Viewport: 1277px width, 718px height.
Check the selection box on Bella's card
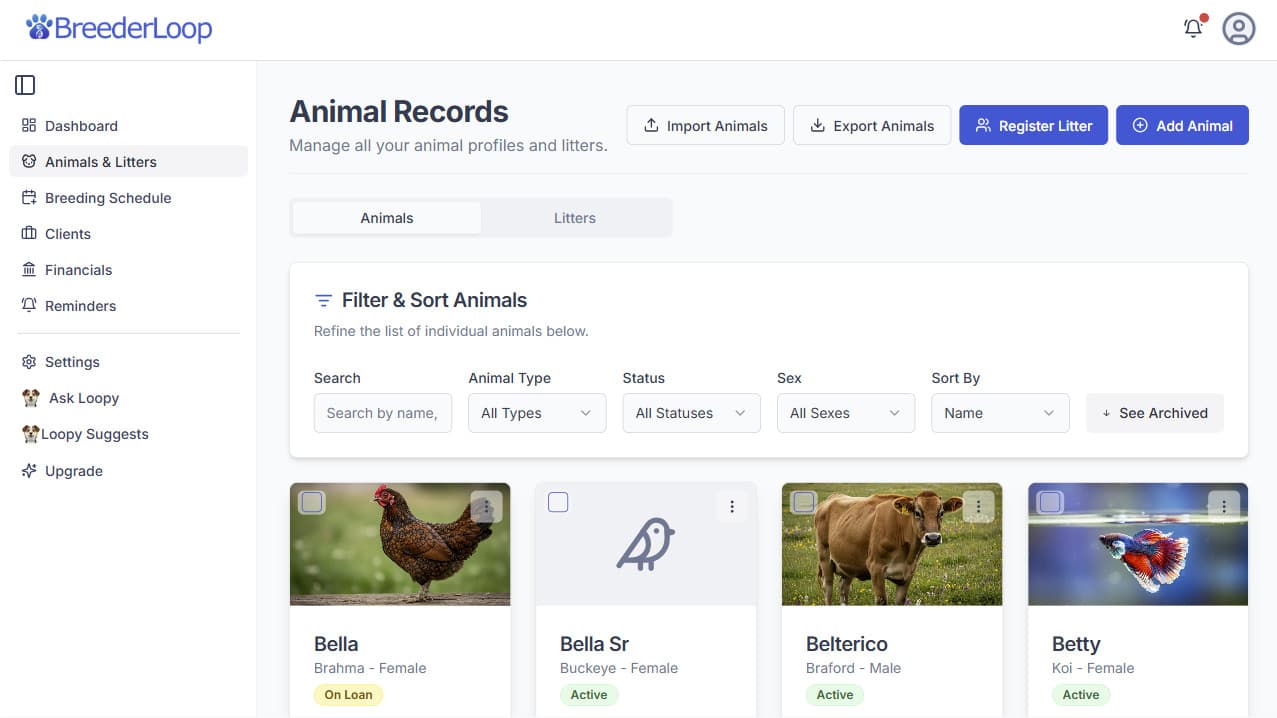(x=311, y=502)
